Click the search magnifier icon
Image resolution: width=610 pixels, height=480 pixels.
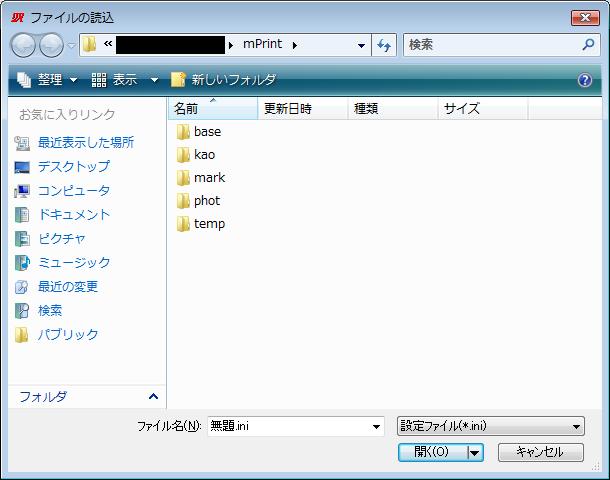[x=588, y=45]
